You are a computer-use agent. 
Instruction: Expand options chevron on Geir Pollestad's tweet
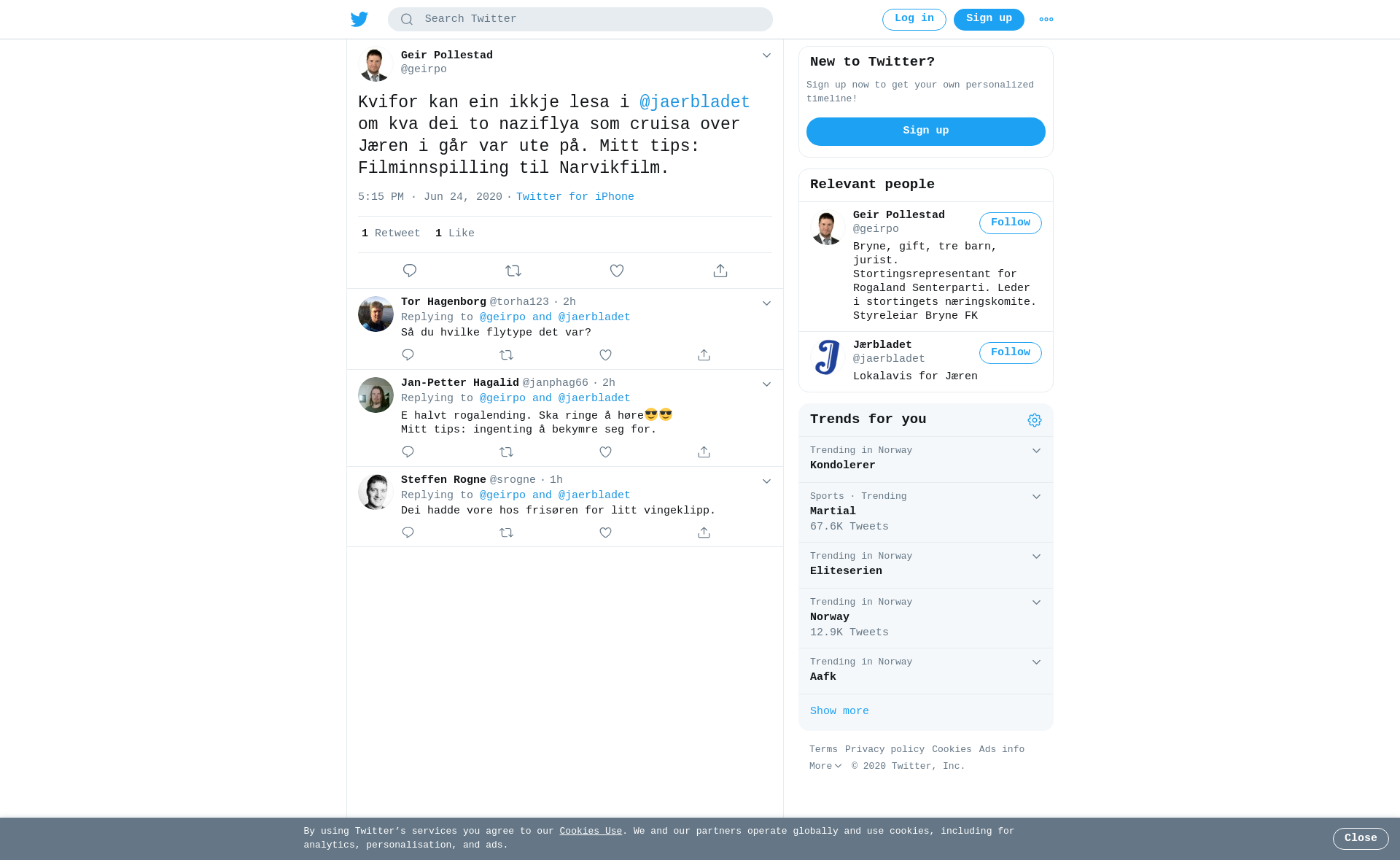click(766, 55)
